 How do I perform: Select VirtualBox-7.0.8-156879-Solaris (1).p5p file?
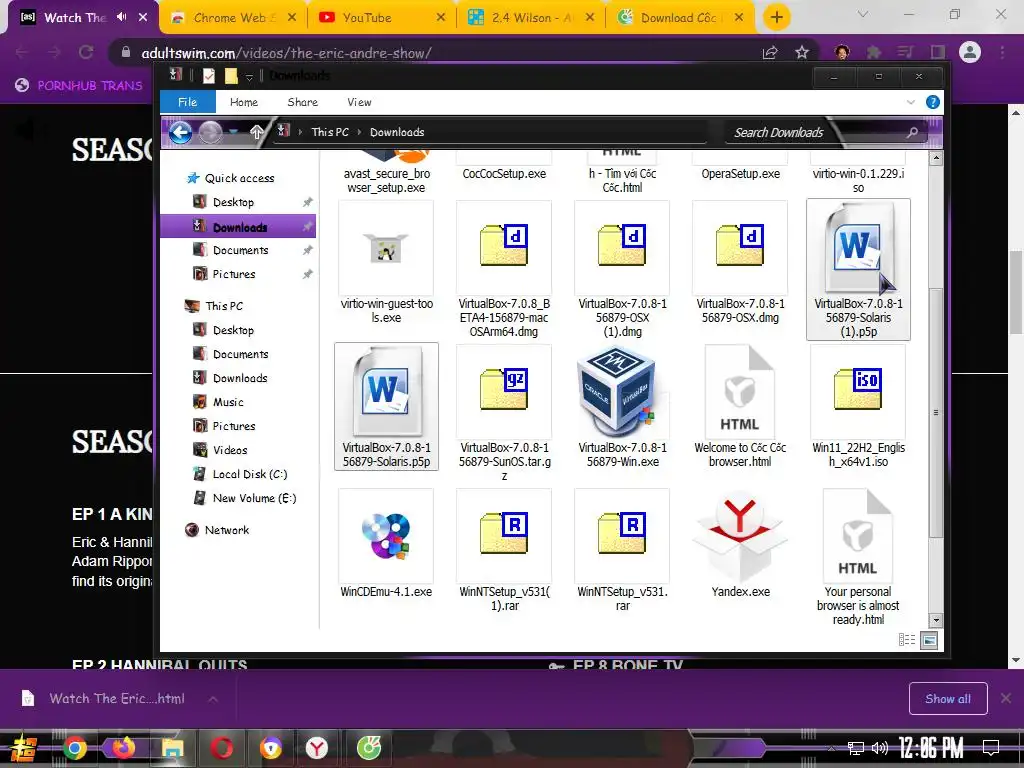(x=858, y=269)
